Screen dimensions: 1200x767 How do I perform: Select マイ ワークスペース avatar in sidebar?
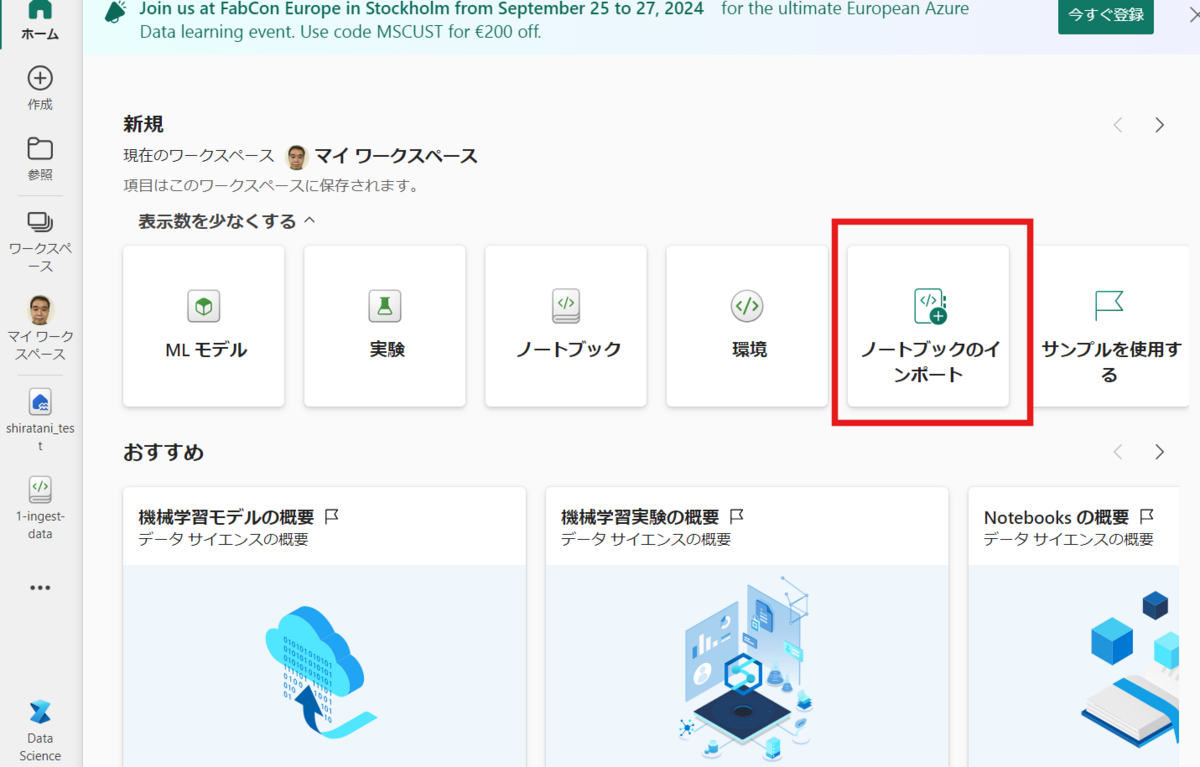[40, 309]
